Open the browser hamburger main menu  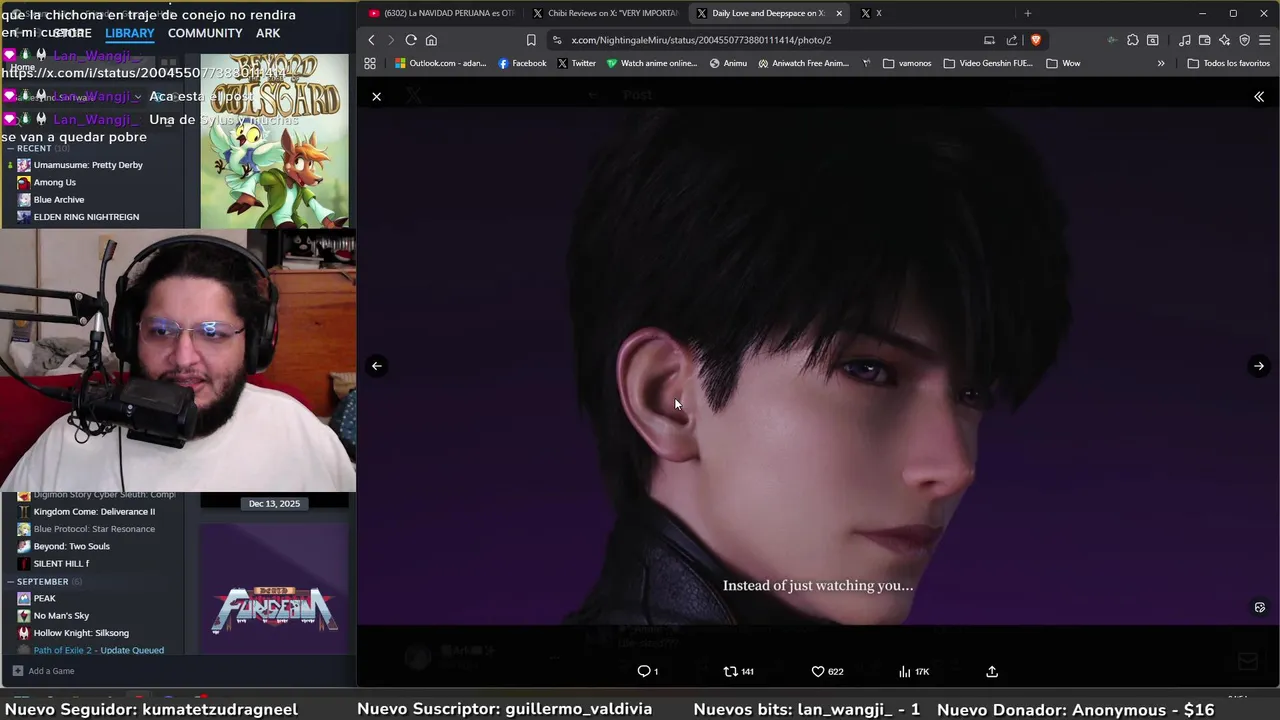pos(1265,40)
